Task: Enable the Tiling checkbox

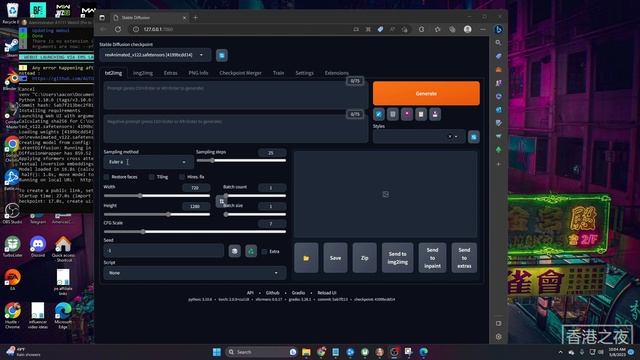Action: [x=152, y=177]
